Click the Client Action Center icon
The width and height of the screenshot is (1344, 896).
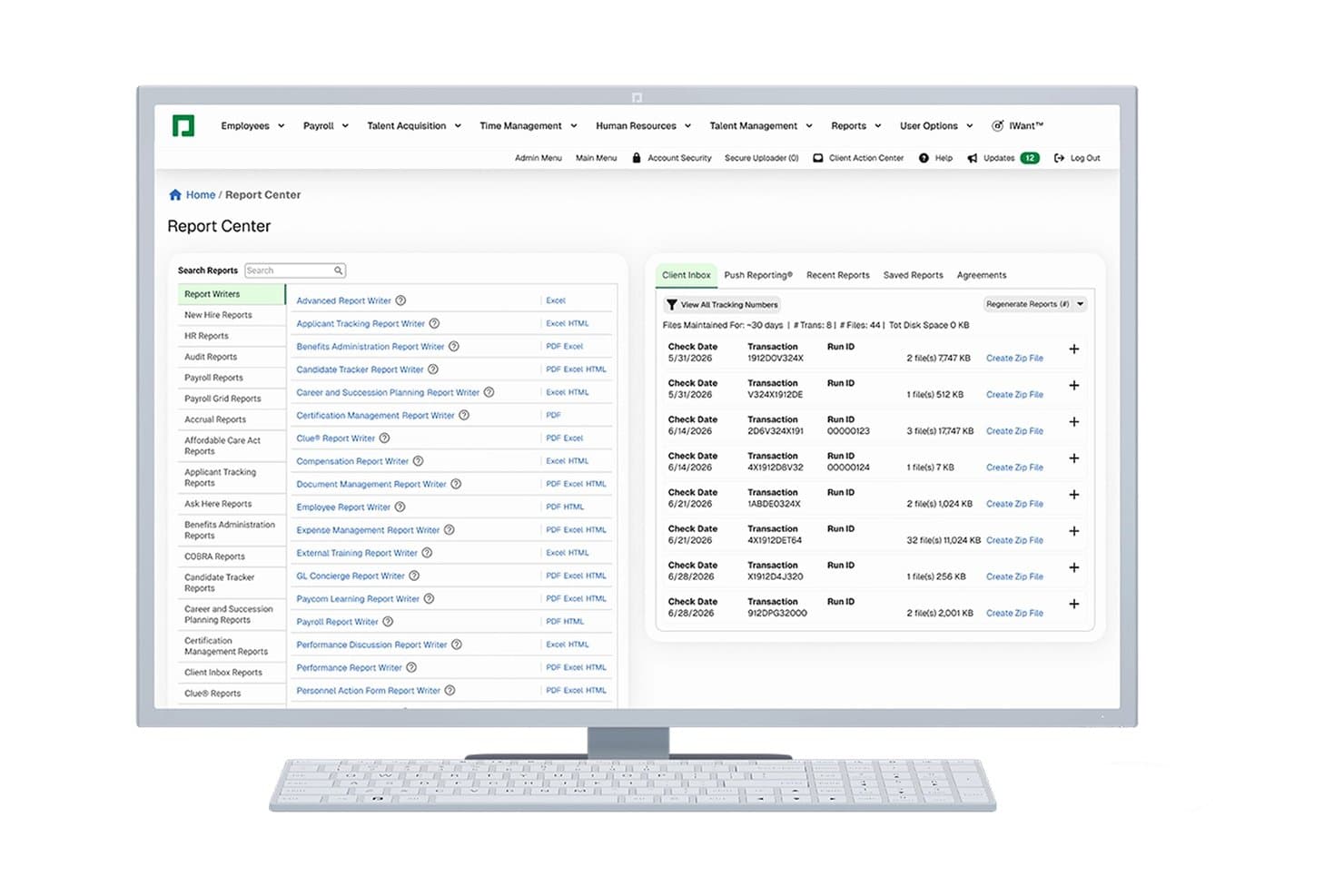click(x=818, y=158)
